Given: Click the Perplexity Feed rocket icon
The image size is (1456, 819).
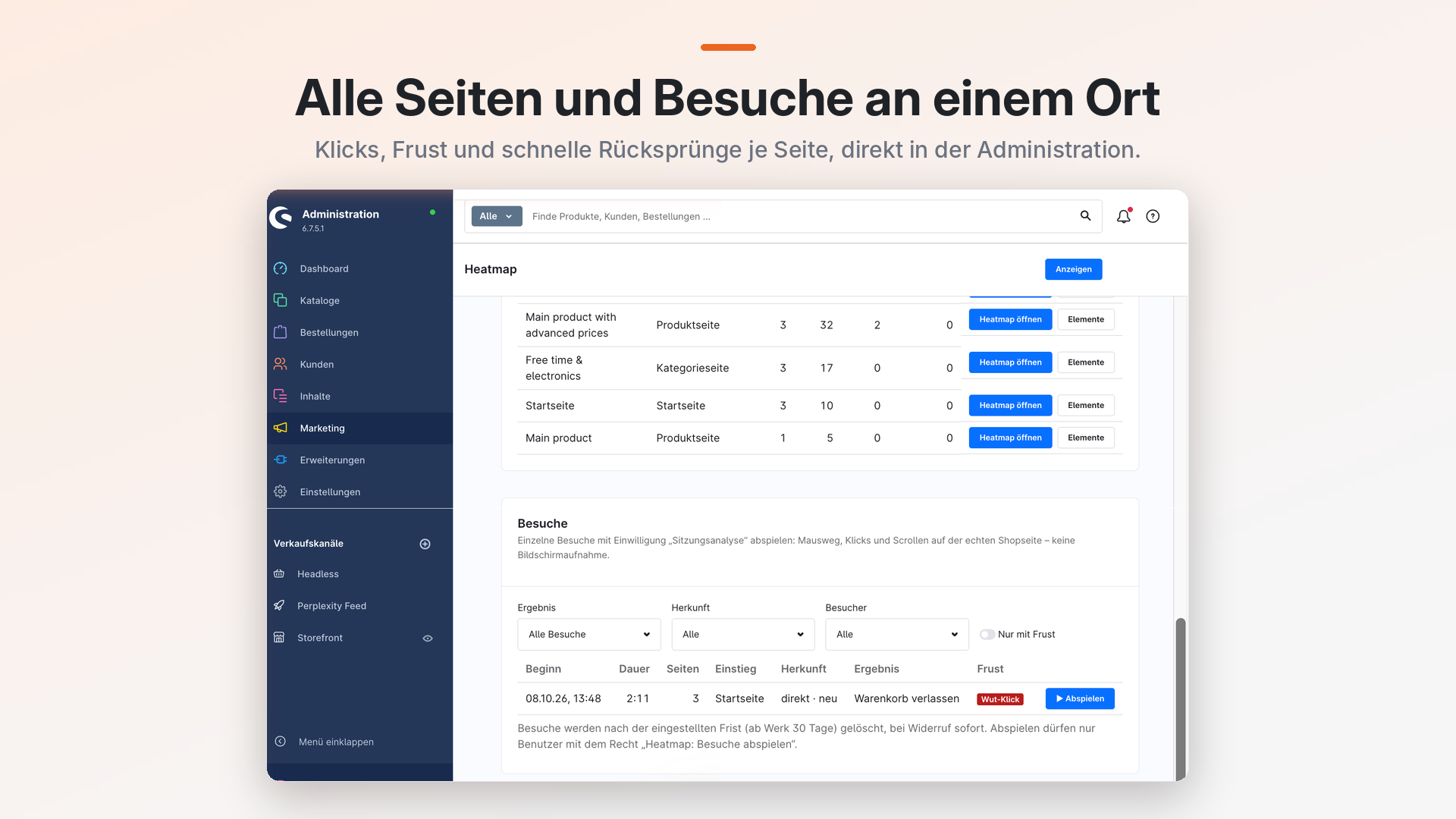Looking at the screenshot, I should tap(279, 606).
